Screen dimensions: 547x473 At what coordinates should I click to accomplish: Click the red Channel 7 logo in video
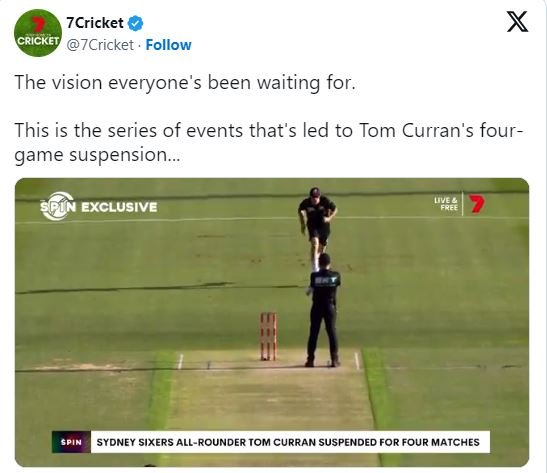pyautogui.click(x=477, y=204)
